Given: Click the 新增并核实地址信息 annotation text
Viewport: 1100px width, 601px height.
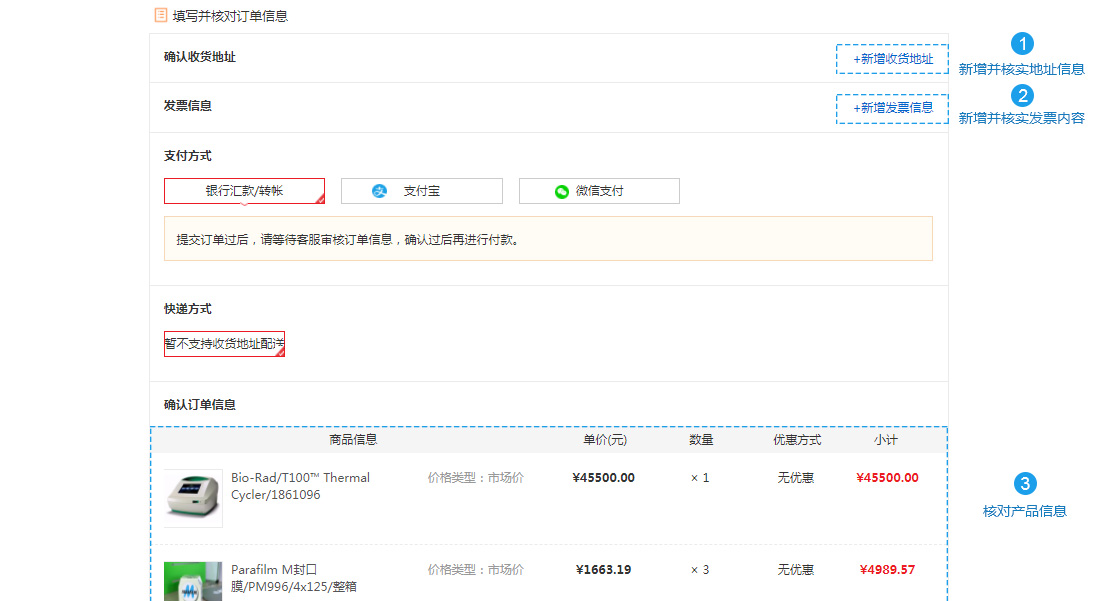Looking at the screenshot, I should [x=1021, y=69].
